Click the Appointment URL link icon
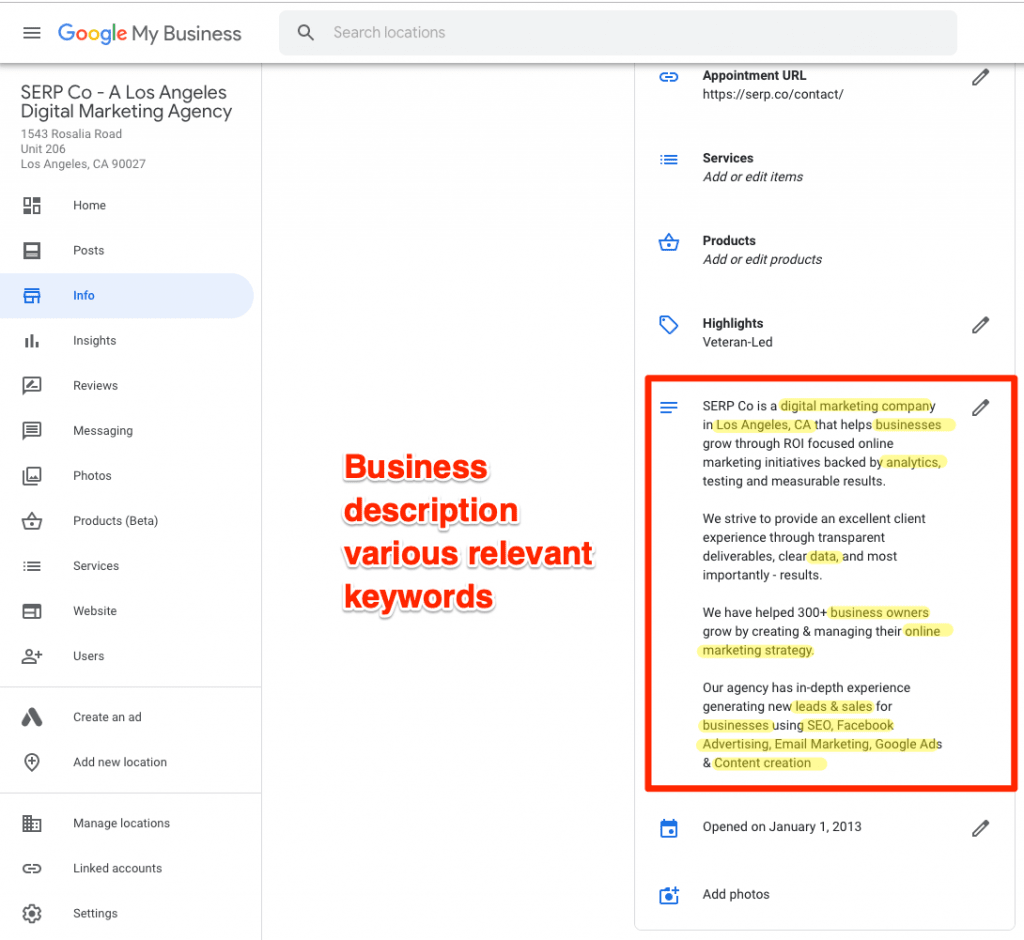 [669, 77]
